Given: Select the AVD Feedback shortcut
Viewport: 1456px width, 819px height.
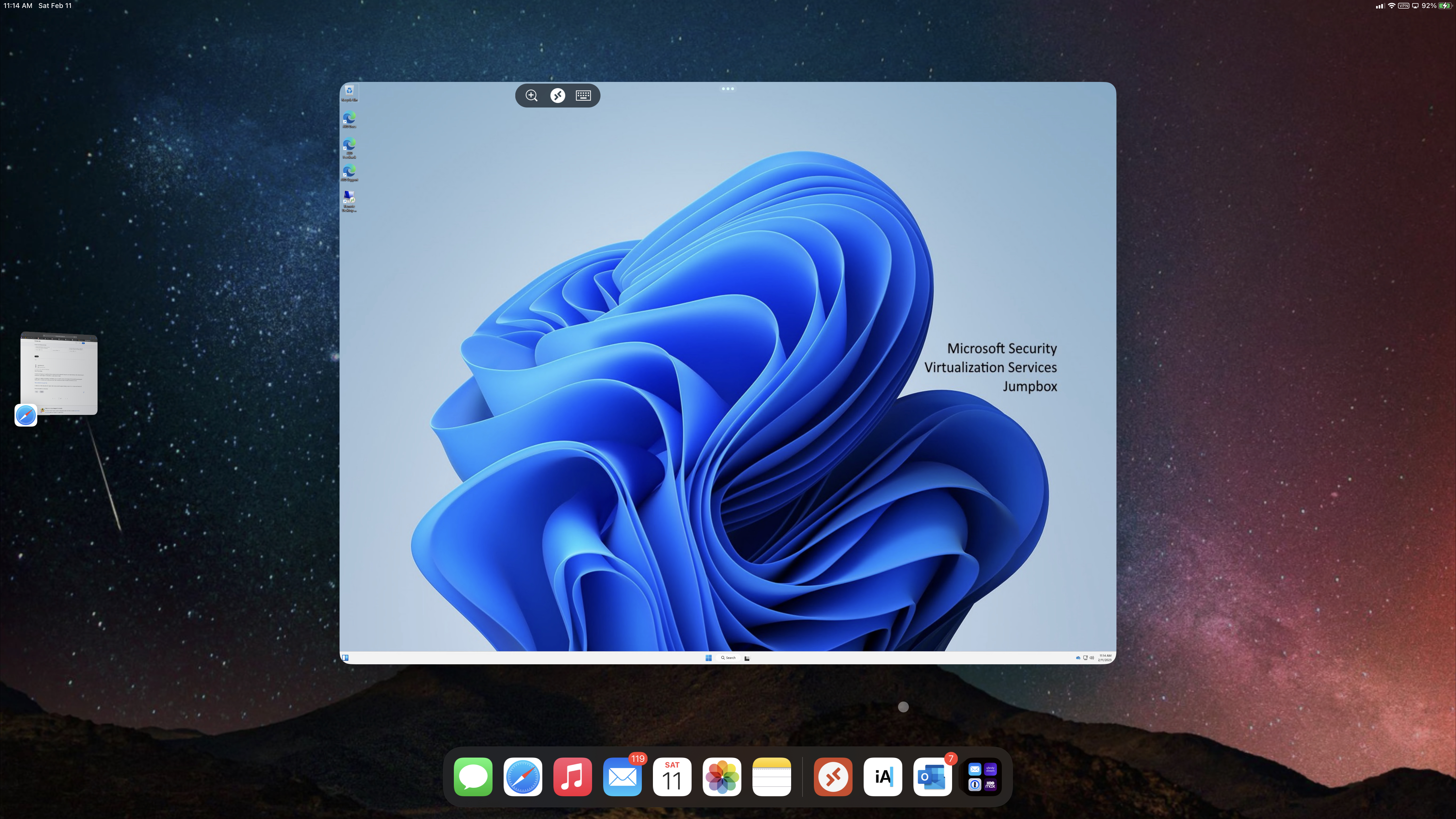Looking at the screenshot, I should click(349, 148).
